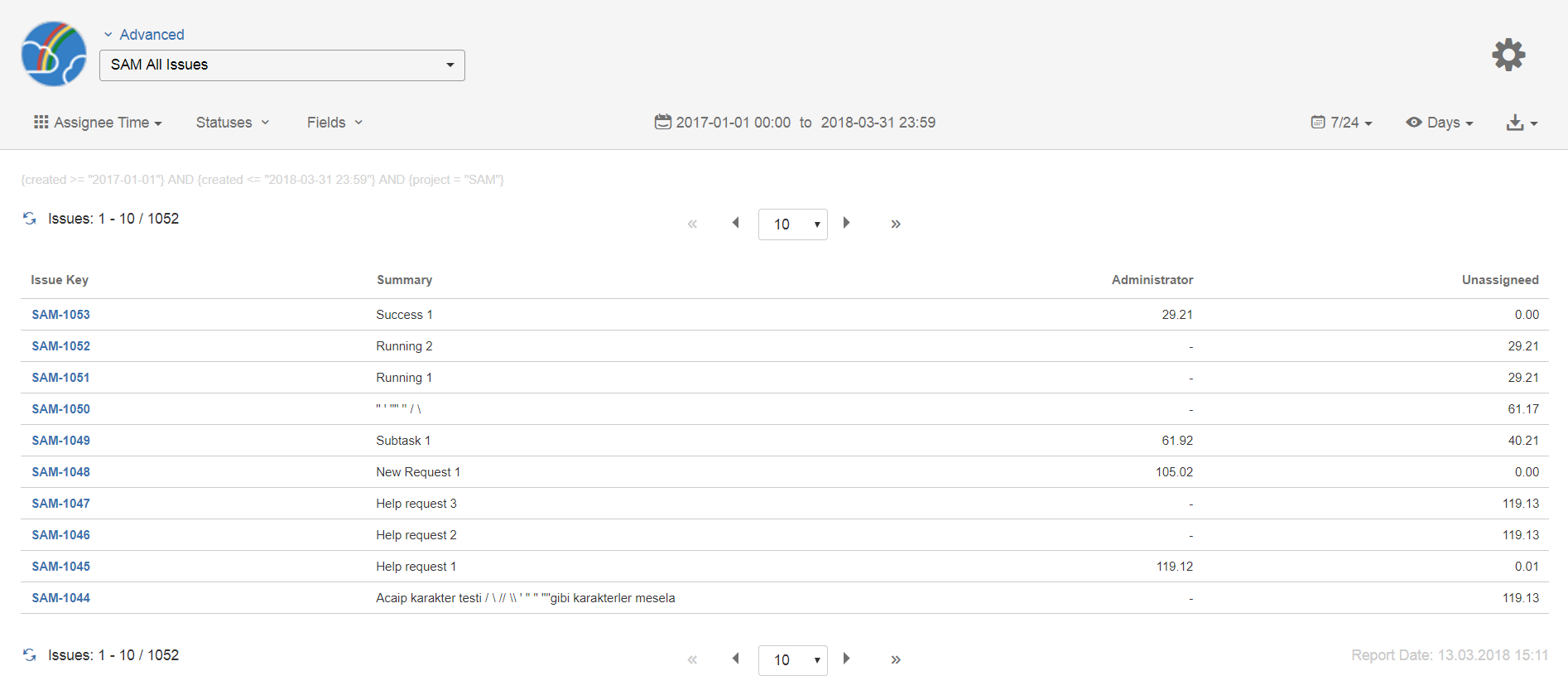This screenshot has width=1568, height=695.
Task: Open the SAM All Issues filter dropdown
Action: (x=281, y=65)
